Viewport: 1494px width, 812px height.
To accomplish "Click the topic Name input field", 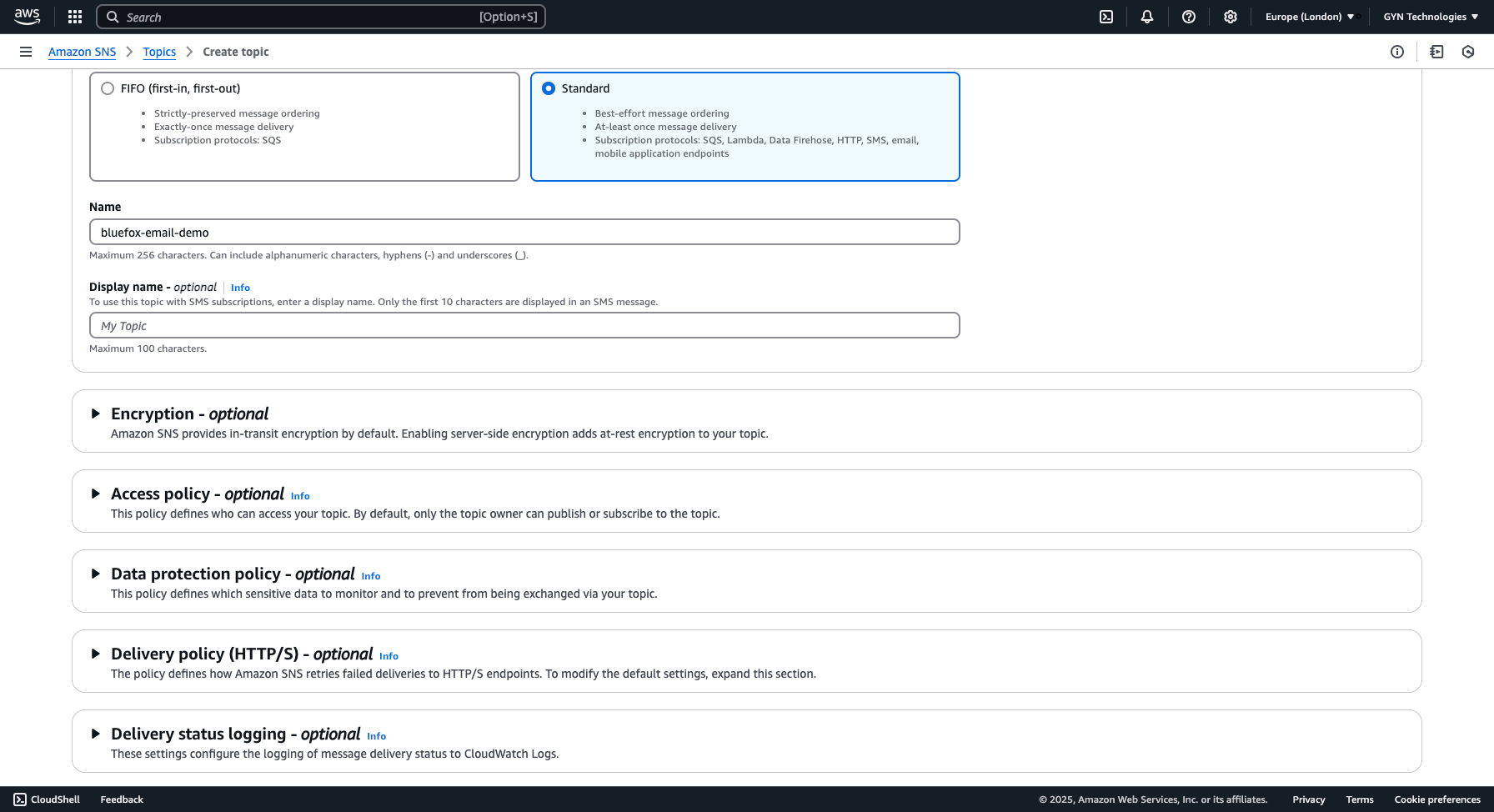I will pyautogui.click(x=524, y=232).
